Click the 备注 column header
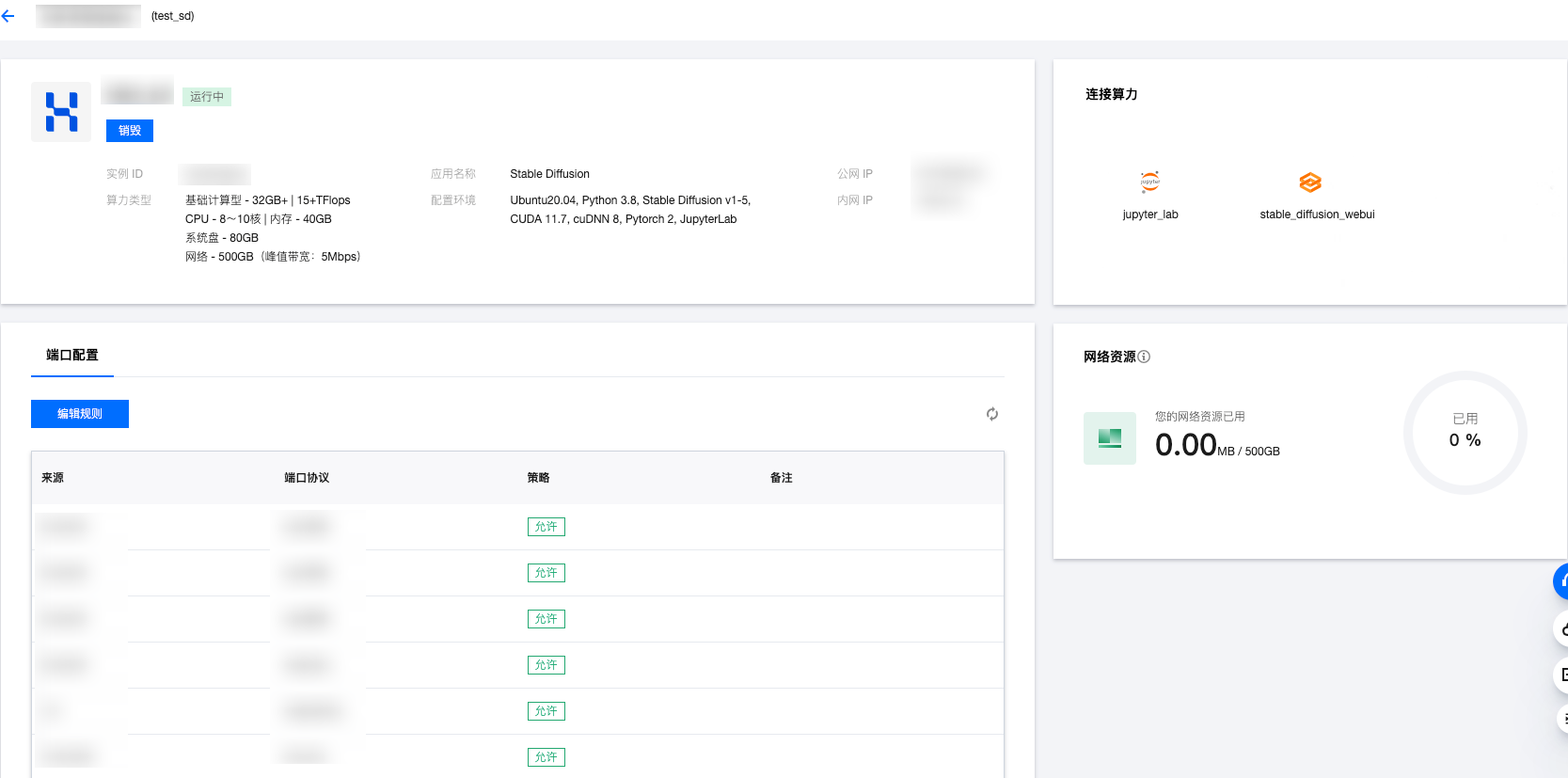 (x=781, y=478)
